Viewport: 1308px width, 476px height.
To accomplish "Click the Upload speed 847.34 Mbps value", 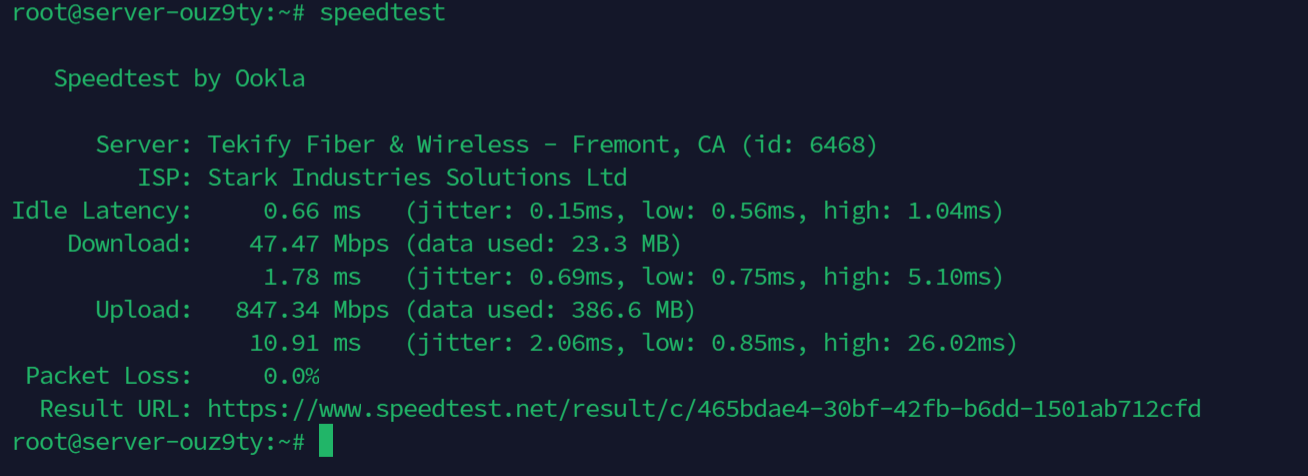I will click(312, 310).
